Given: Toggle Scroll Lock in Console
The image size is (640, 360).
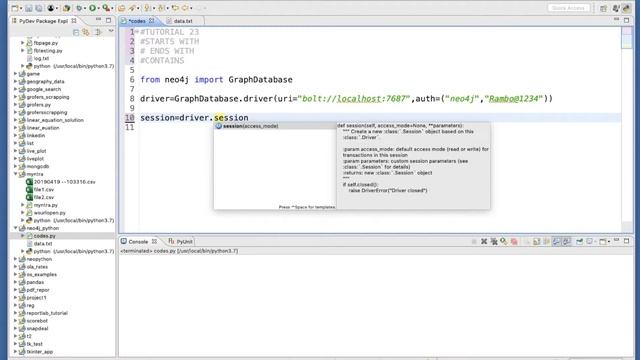Looking at the screenshot, I should (536, 242).
